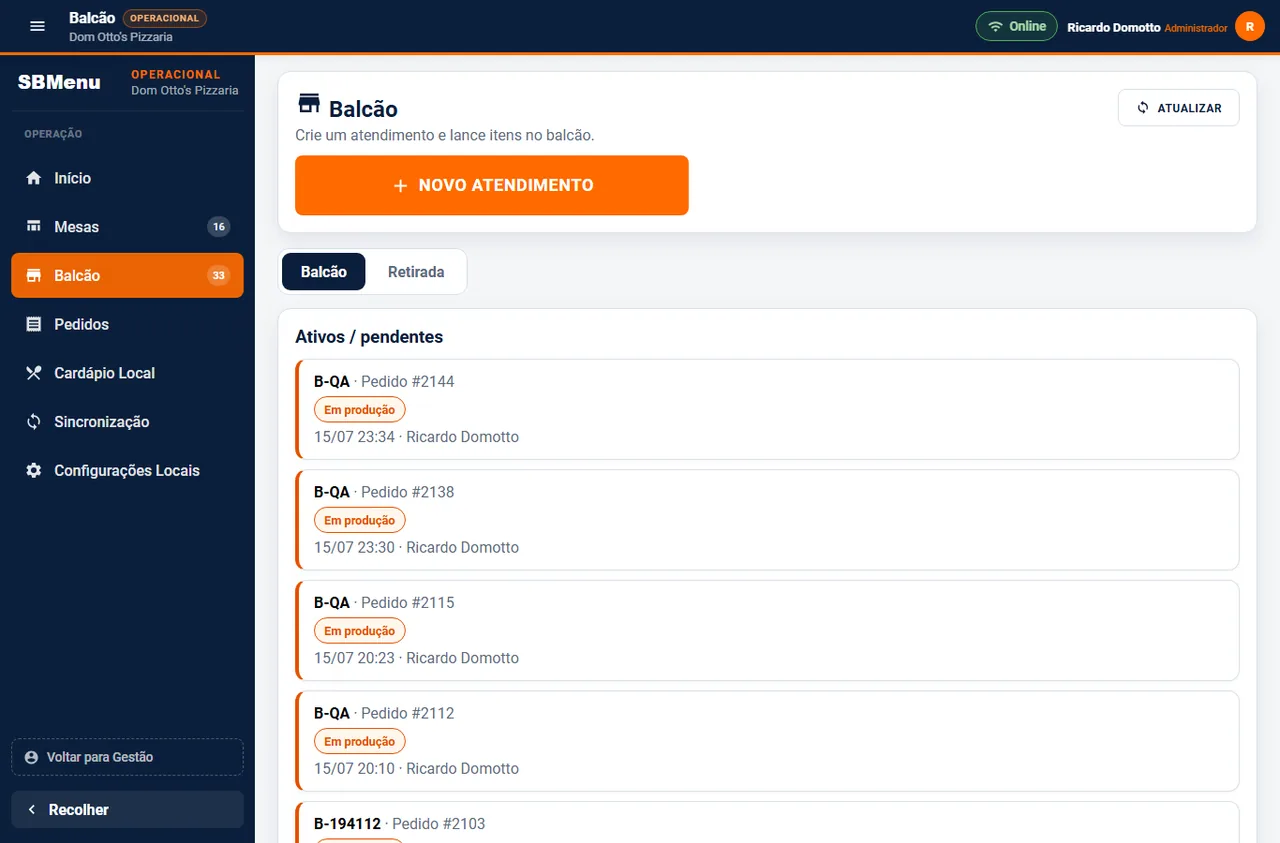This screenshot has height=843, width=1280.
Task: Click Em produção badge of Pedido #2112
Action: coord(360,742)
